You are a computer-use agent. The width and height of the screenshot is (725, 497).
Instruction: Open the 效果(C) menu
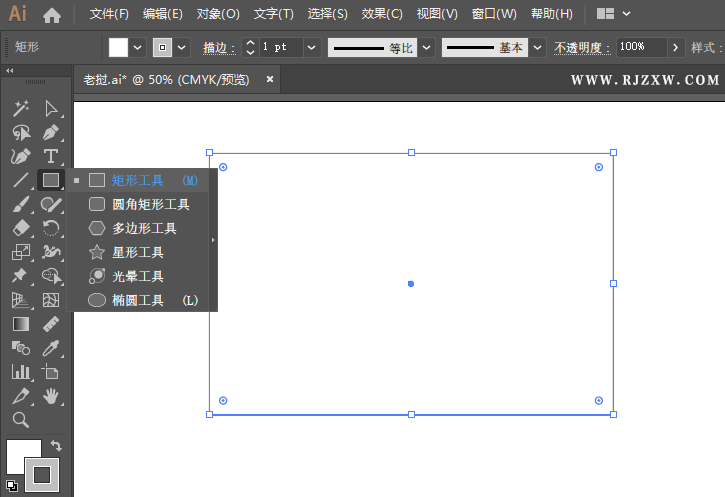(x=382, y=14)
